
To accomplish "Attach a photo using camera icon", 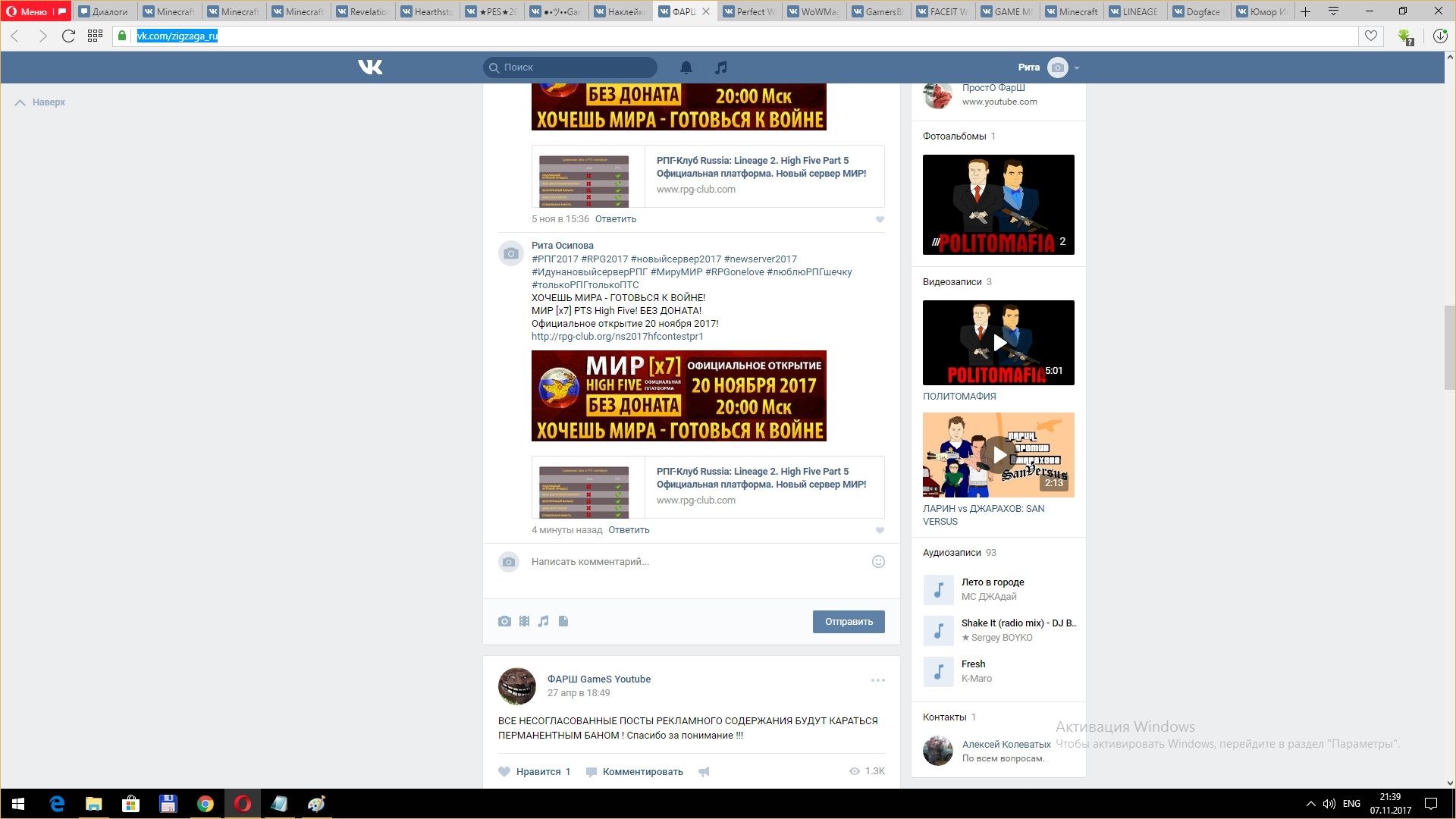I will [504, 621].
